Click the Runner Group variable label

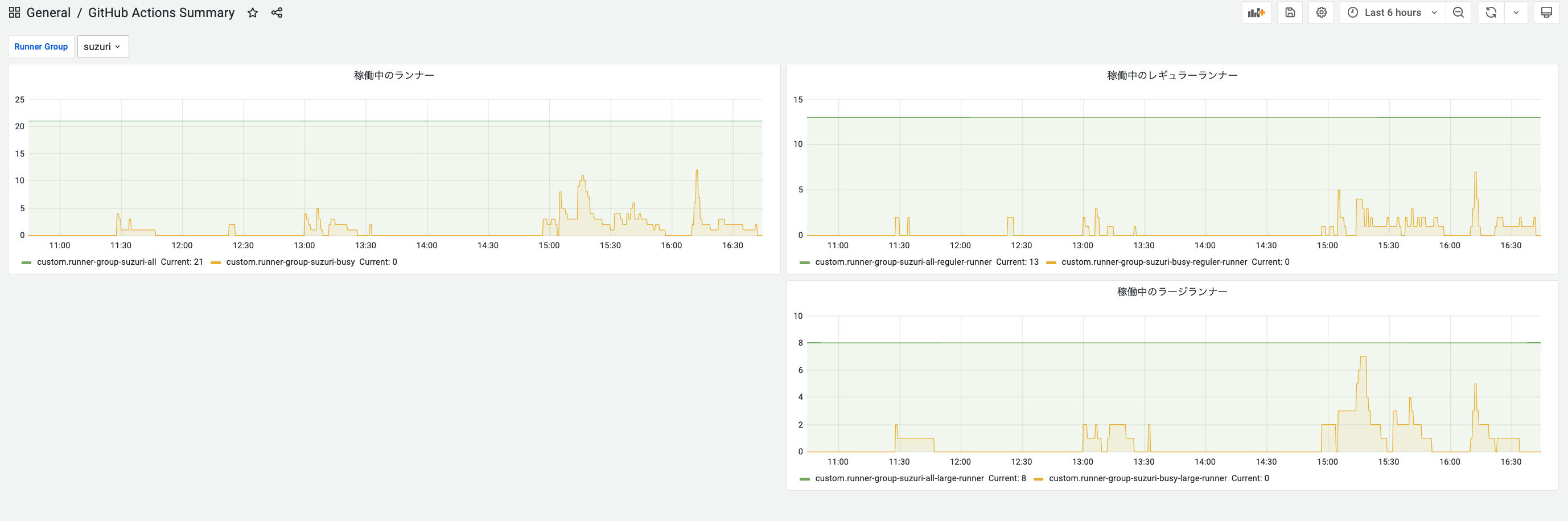coord(41,46)
